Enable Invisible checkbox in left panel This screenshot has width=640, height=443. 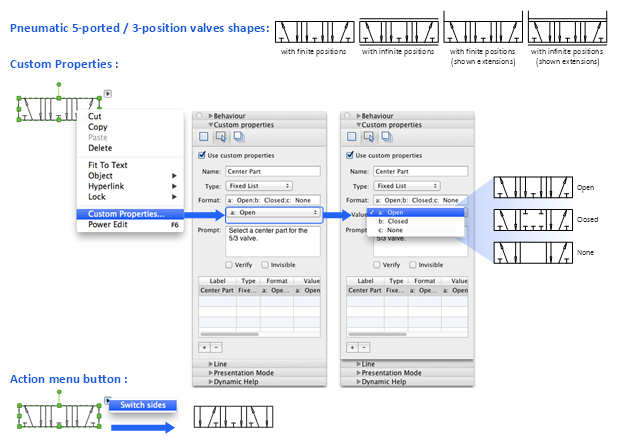pos(265,265)
